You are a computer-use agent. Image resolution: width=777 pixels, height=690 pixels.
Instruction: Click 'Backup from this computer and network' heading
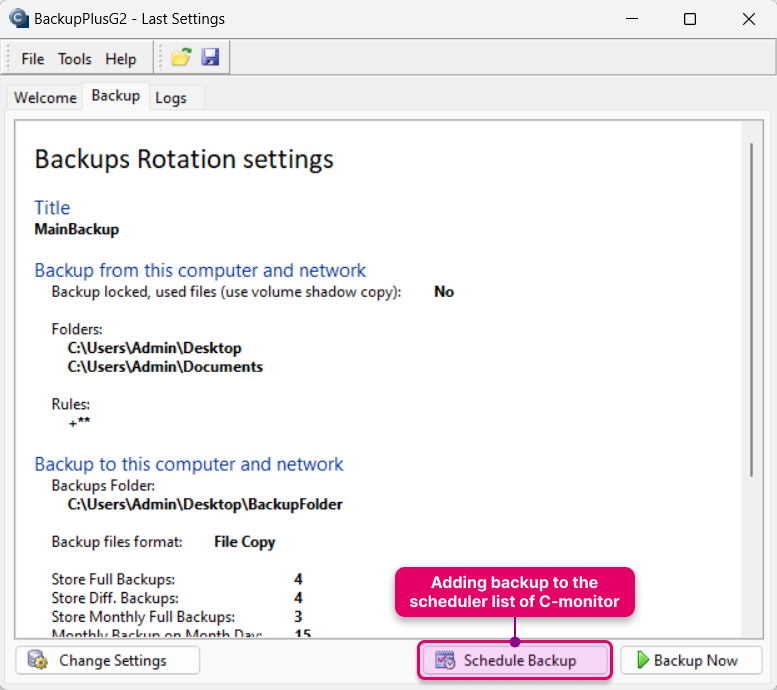click(x=200, y=270)
